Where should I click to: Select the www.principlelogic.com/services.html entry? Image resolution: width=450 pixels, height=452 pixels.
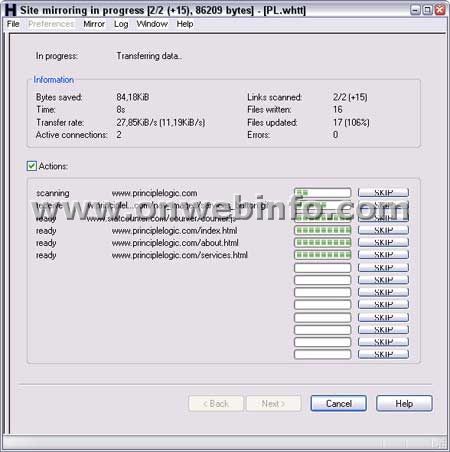pos(180,255)
